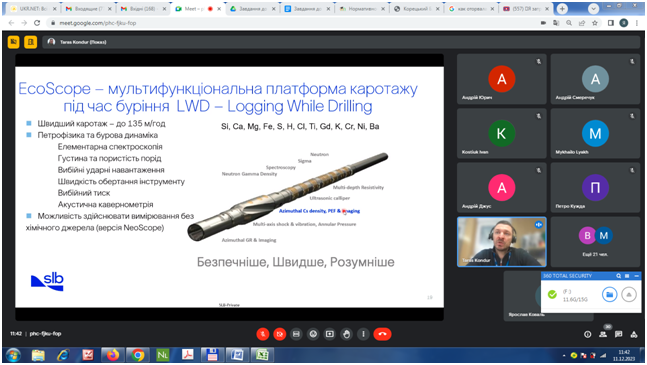Leave the call with red hang-up button
Viewport: 647px width, 365px height.
tap(383, 334)
